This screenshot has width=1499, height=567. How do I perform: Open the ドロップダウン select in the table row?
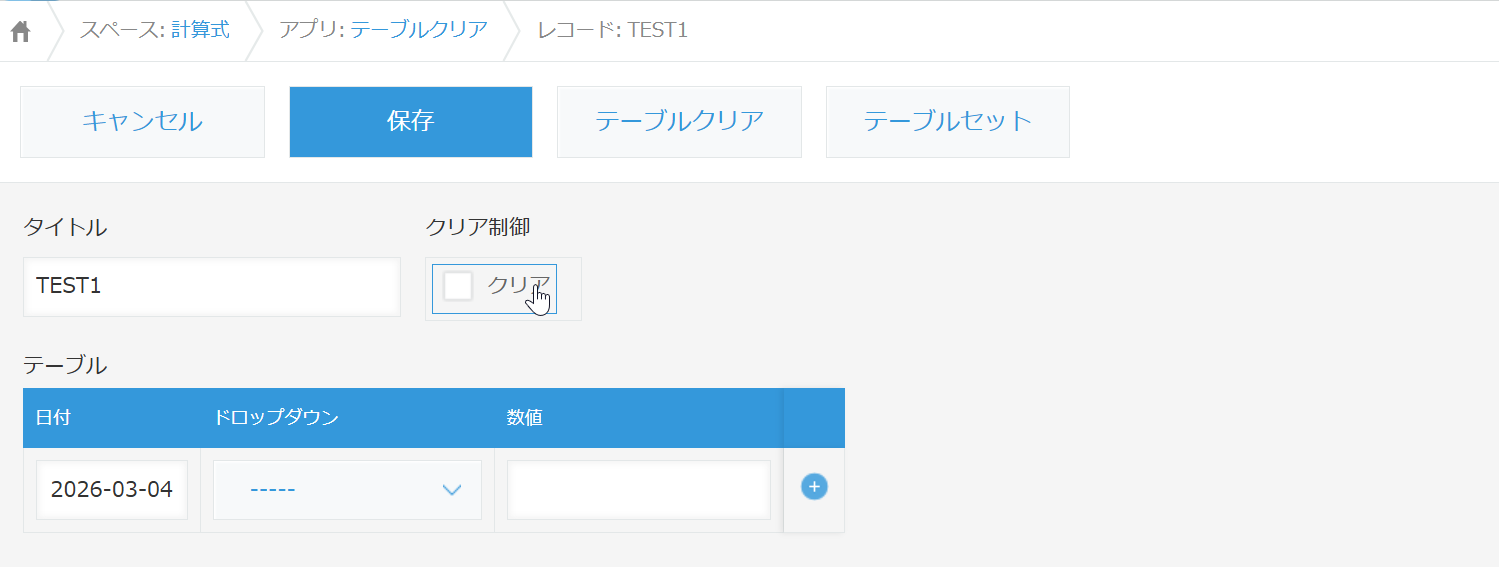point(347,490)
